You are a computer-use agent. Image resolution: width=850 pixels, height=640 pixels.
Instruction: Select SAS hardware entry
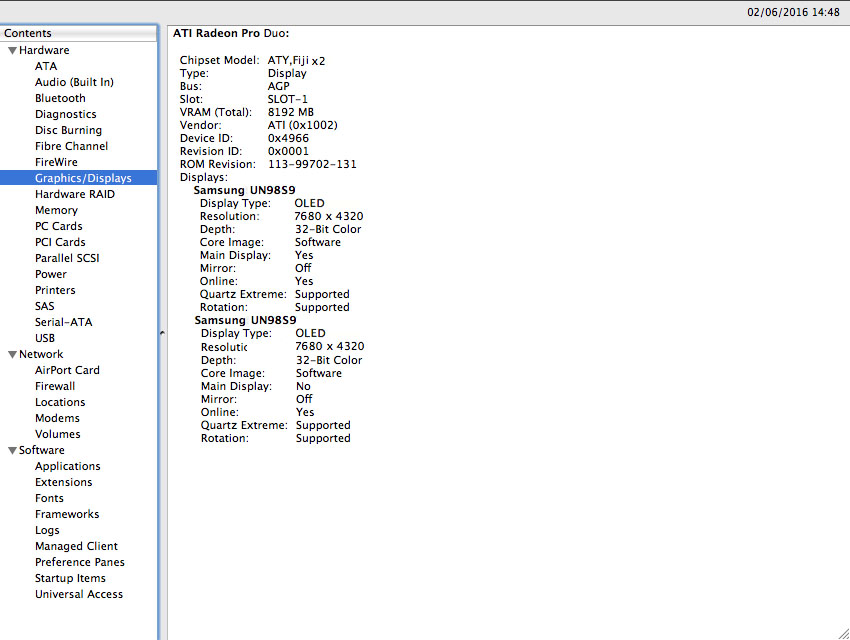45,306
